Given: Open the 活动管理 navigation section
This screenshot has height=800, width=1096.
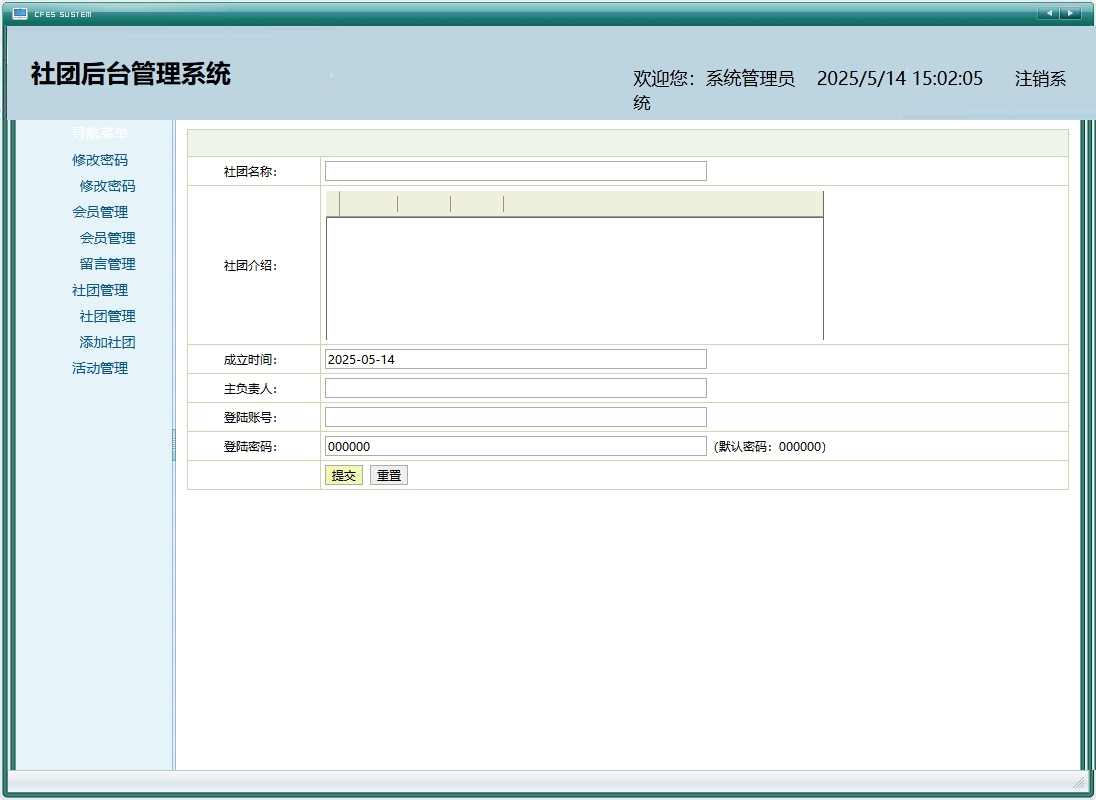Looking at the screenshot, I should pyautogui.click(x=100, y=367).
